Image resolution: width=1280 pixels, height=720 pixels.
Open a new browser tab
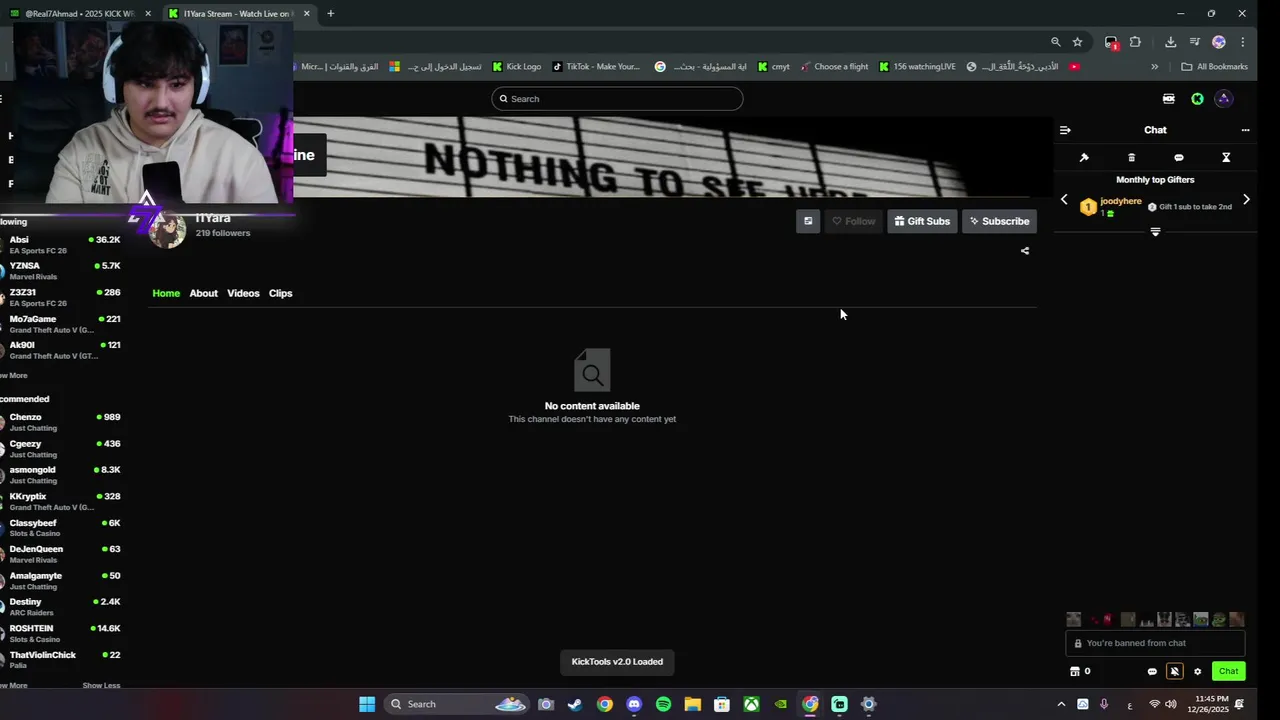[330, 14]
